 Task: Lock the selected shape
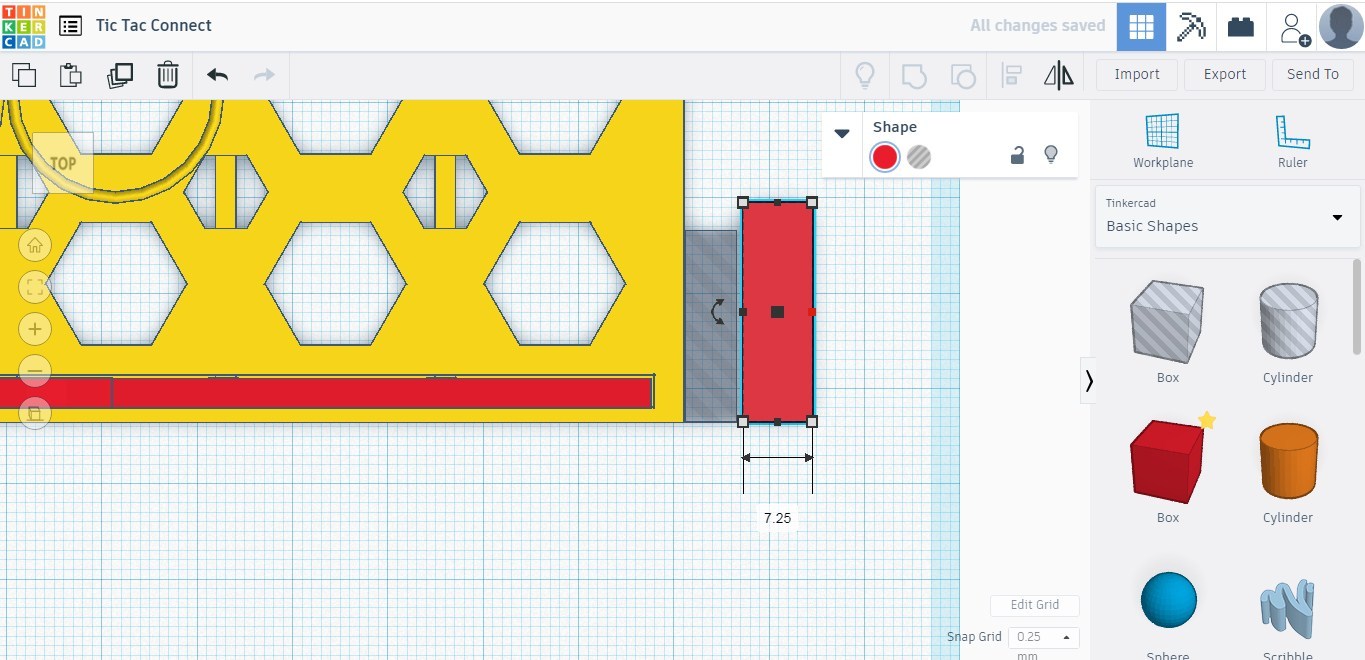coord(1017,155)
